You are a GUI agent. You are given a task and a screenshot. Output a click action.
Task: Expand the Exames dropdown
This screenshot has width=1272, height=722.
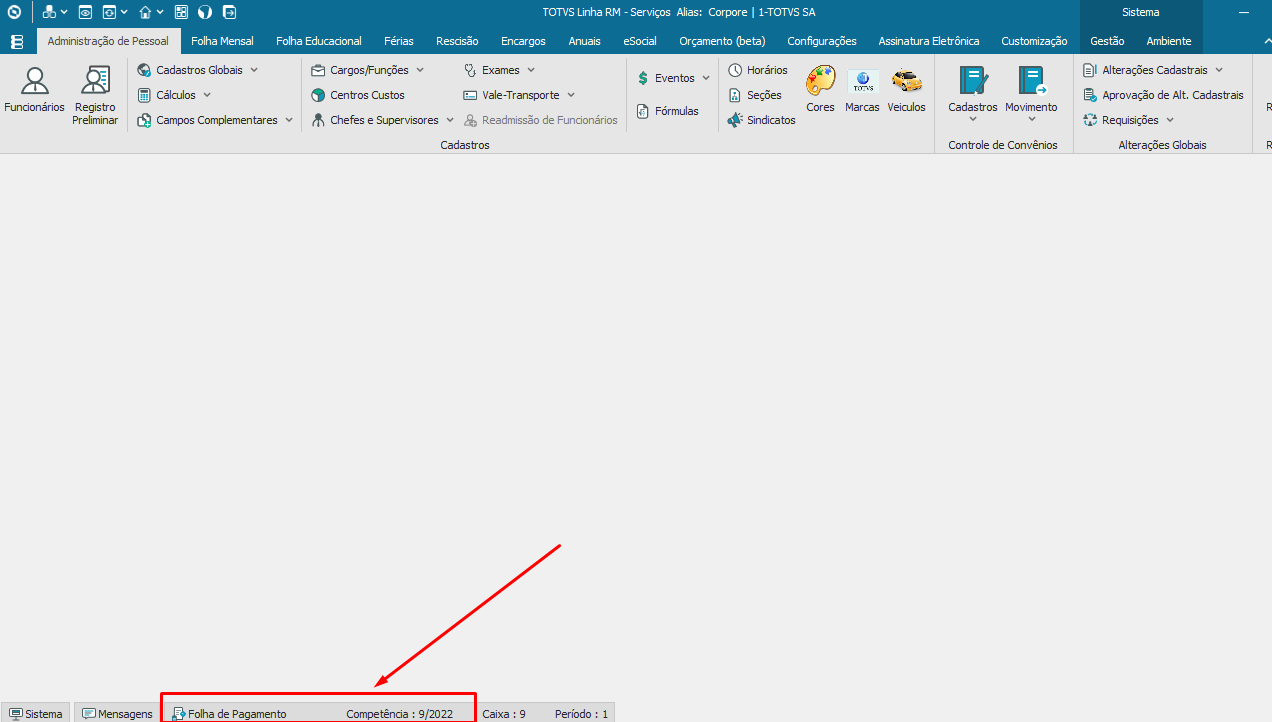click(531, 70)
